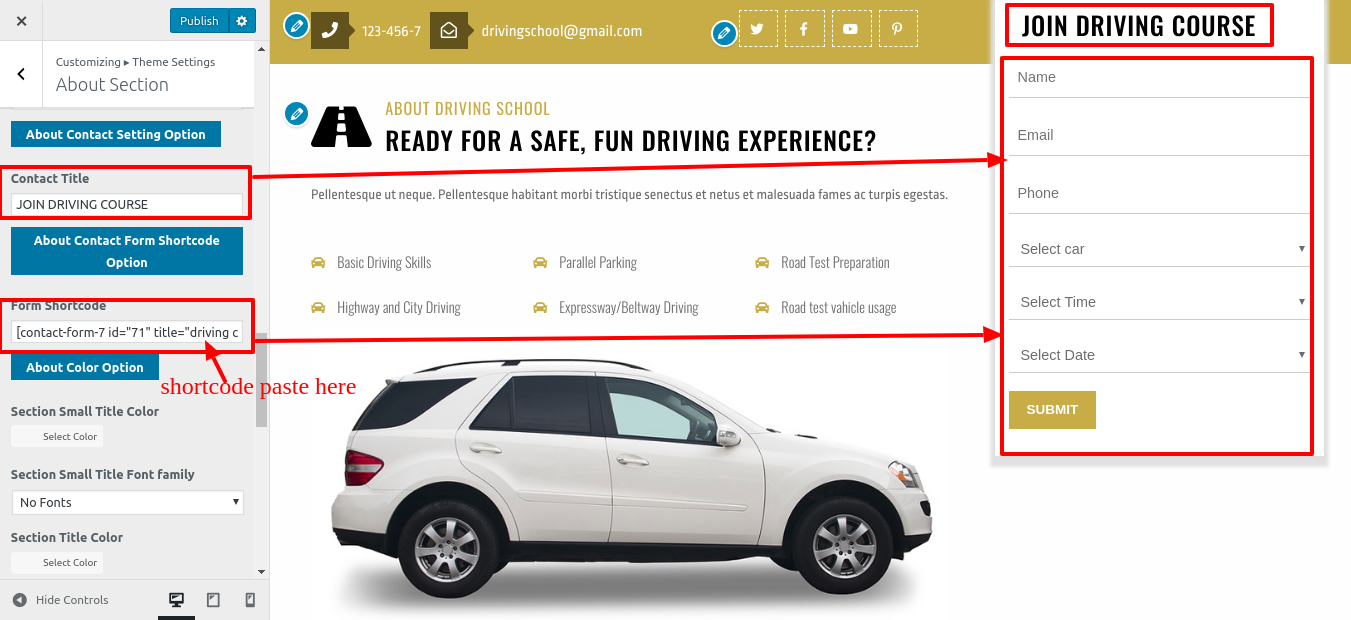Click the Form Shortcode input field
The height and width of the screenshot is (620, 1351).
(x=128, y=332)
